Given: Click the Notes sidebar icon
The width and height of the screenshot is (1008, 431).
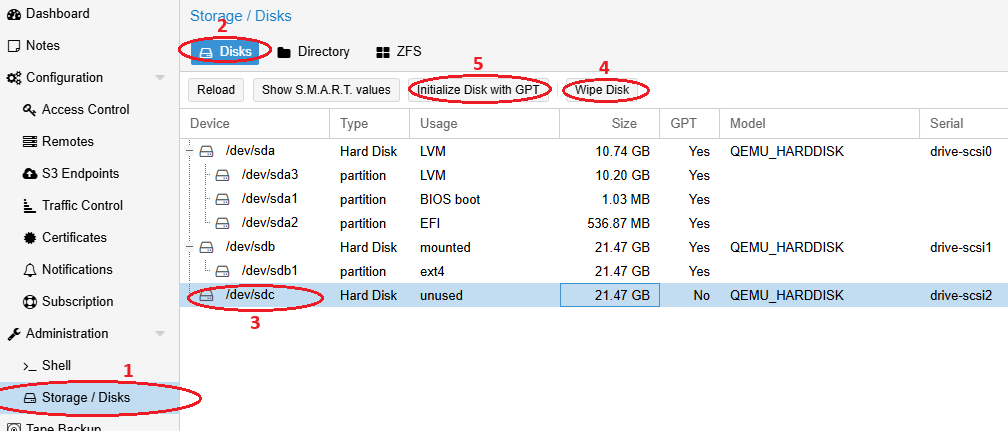Looking at the screenshot, I should pyautogui.click(x=13, y=46).
